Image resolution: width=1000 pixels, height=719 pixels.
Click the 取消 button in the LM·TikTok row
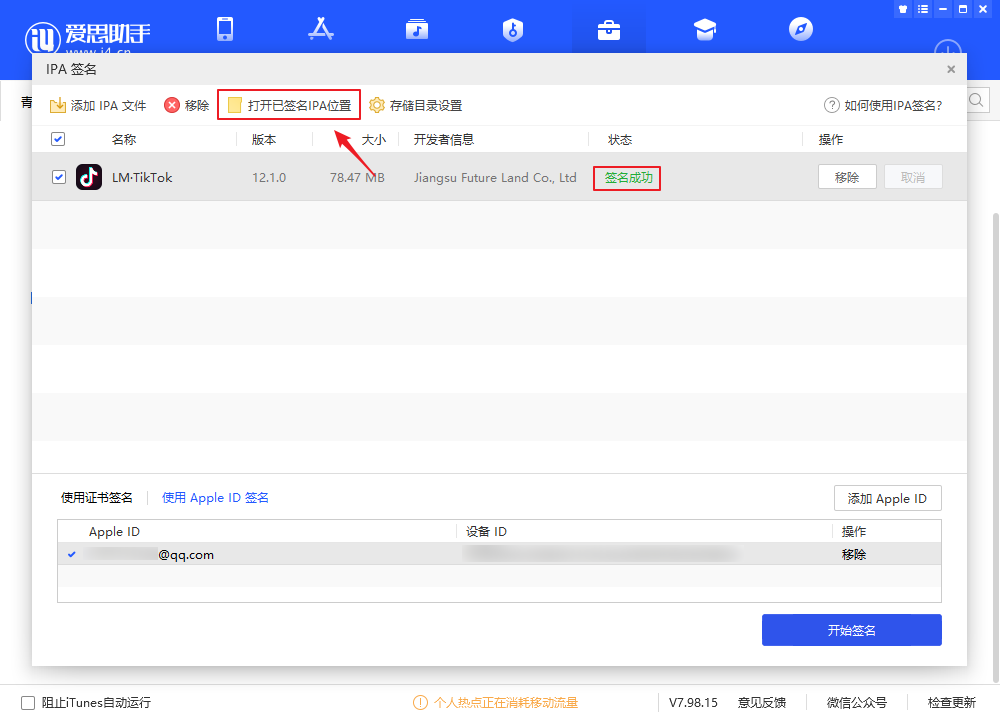coord(913,177)
